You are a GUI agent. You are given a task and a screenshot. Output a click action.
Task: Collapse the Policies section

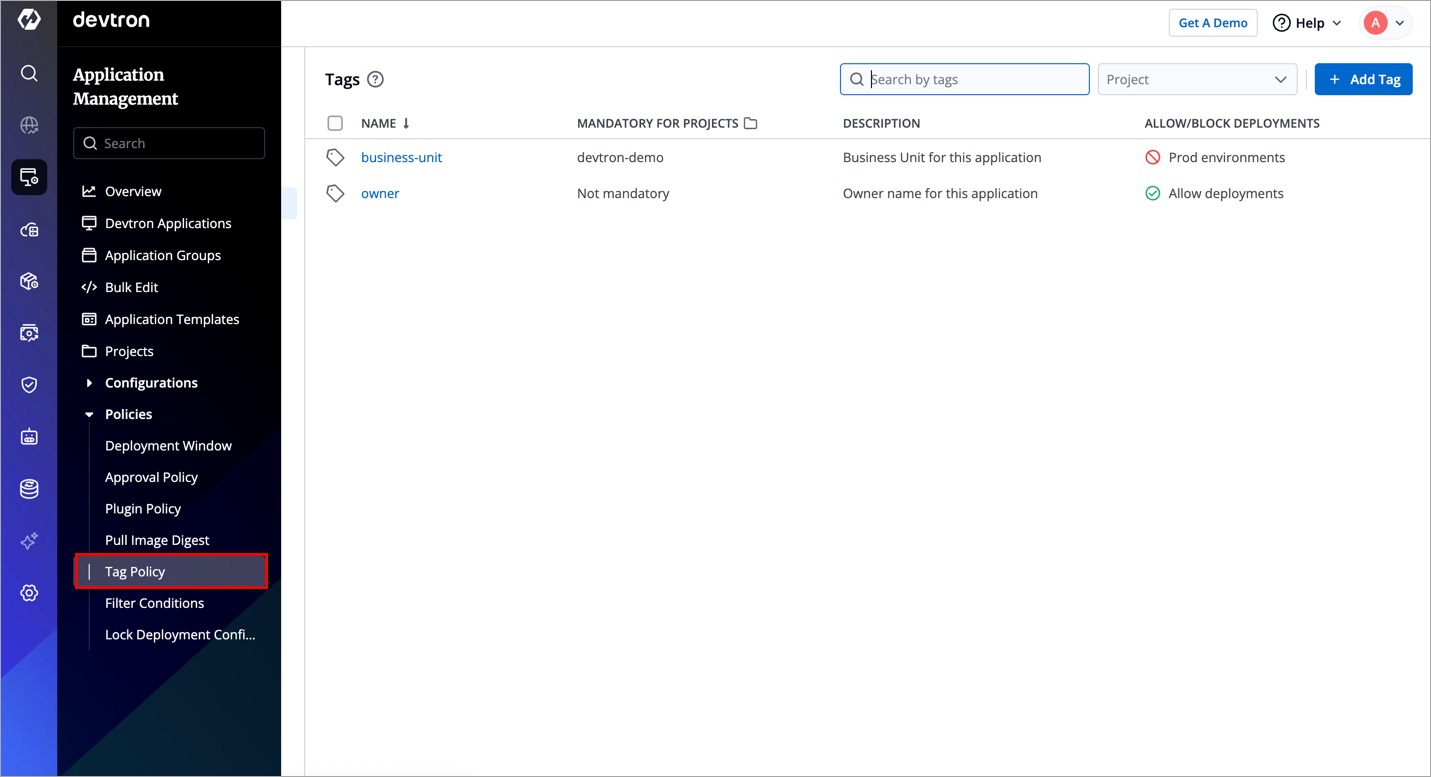[128, 414]
